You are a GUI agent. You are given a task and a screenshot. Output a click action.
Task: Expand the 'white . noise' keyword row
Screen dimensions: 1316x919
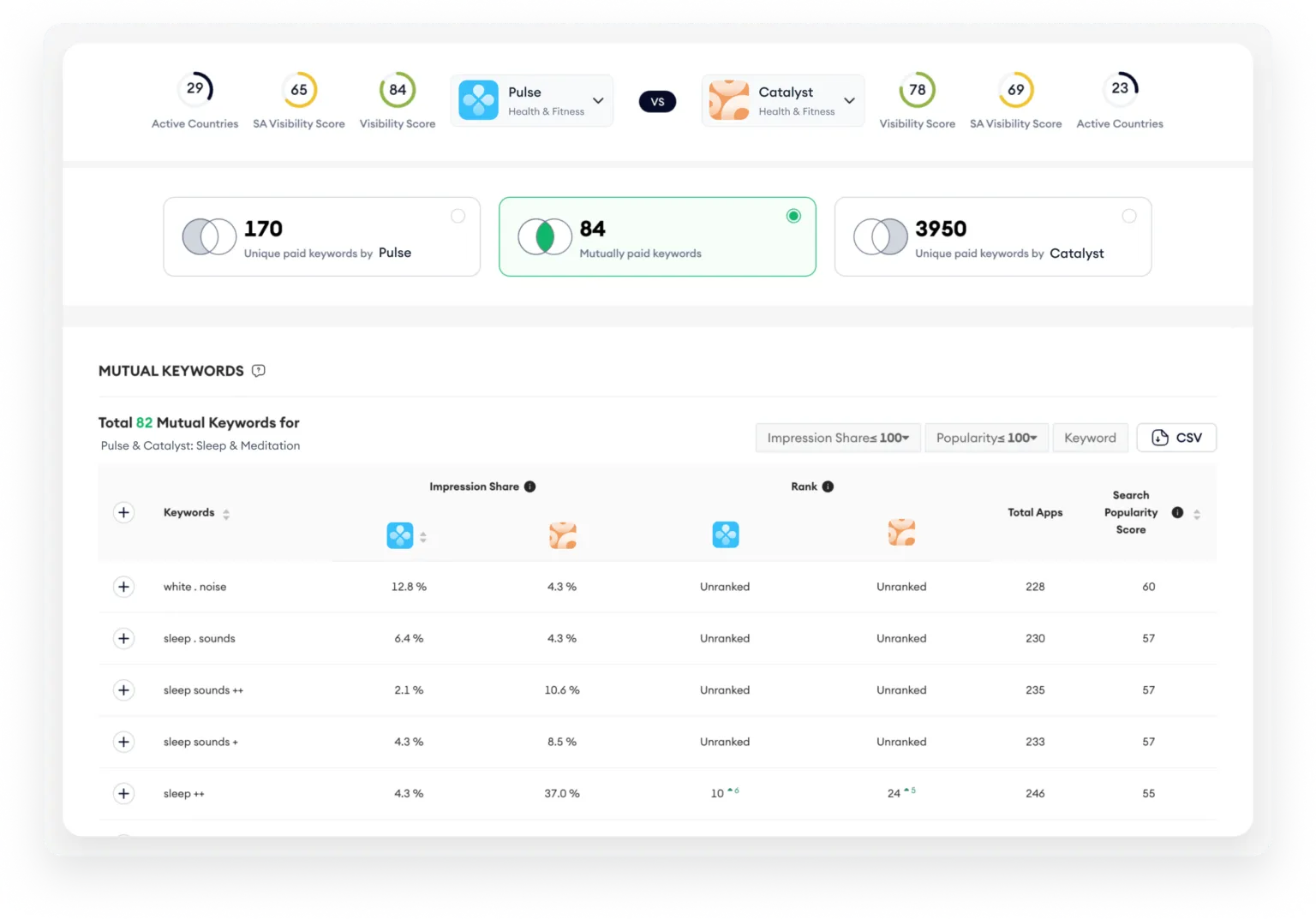click(x=124, y=587)
